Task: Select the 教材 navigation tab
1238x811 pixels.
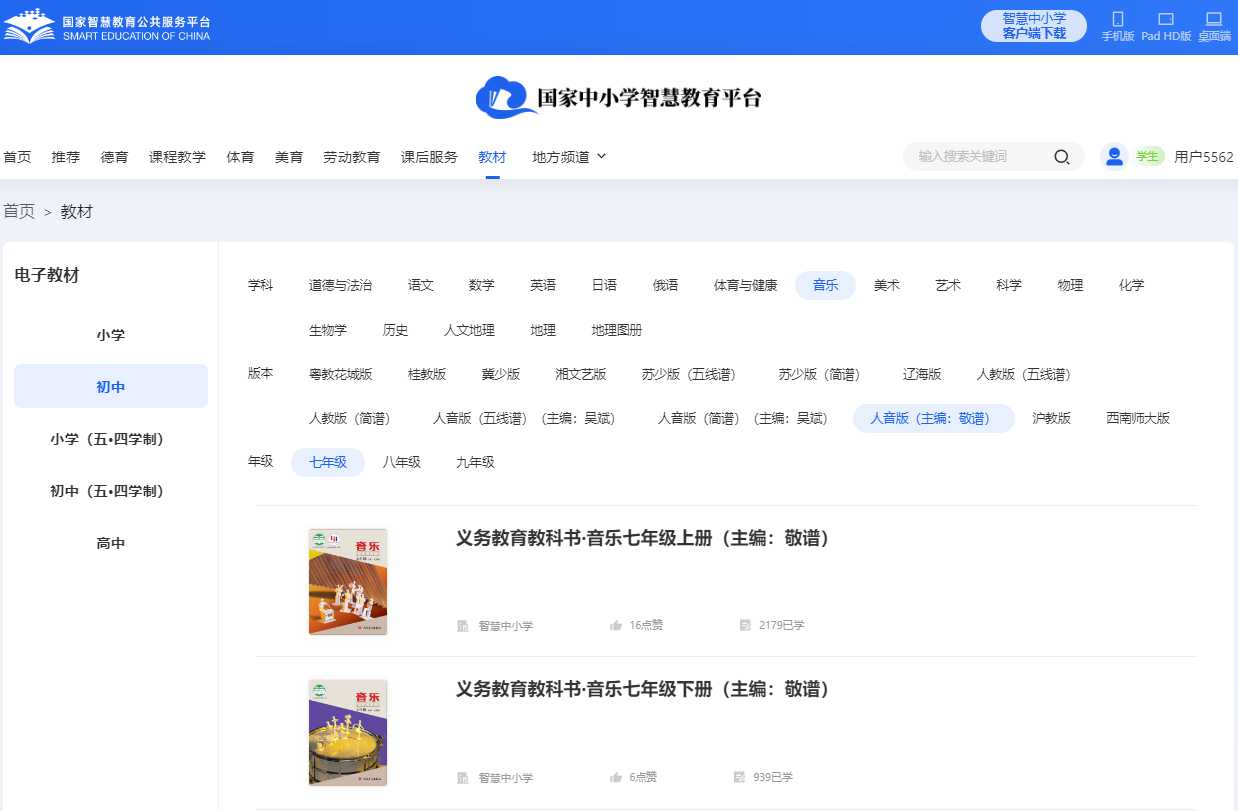Action: tap(492, 157)
